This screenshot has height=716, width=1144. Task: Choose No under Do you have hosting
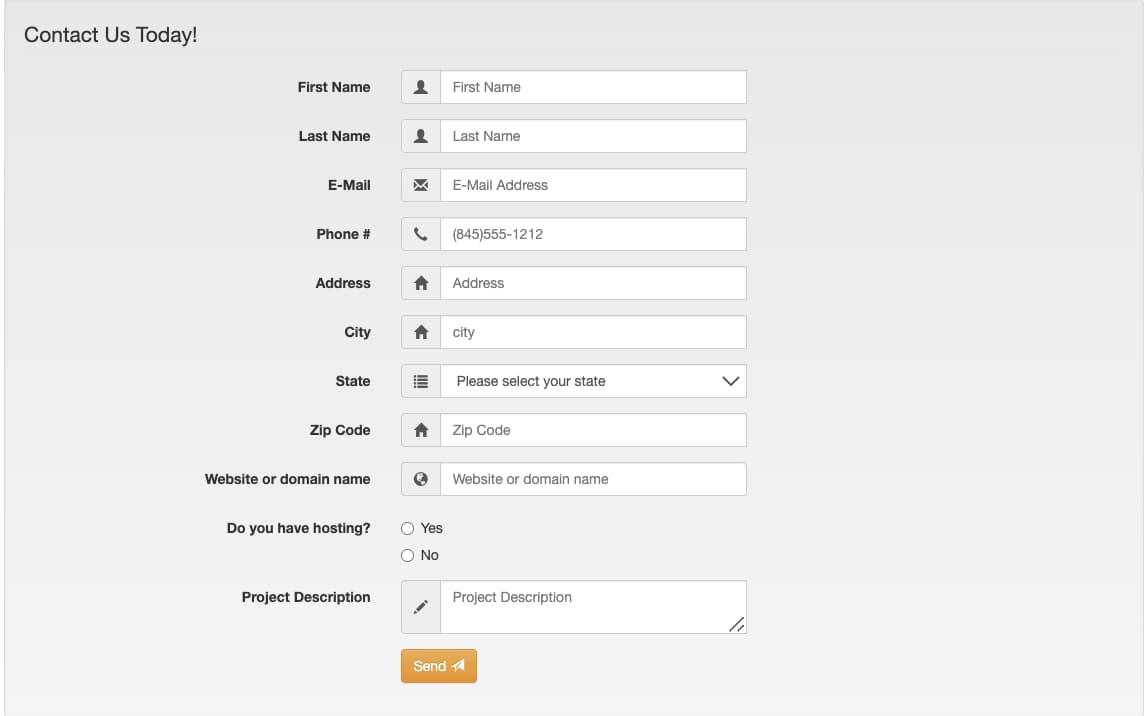tap(408, 555)
